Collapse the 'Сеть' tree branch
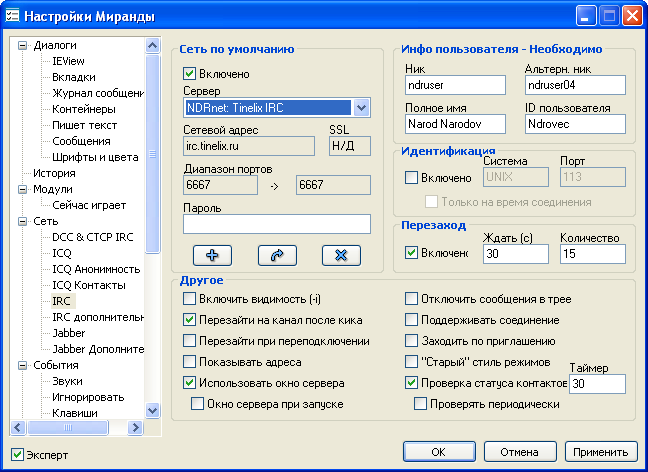 (24, 221)
